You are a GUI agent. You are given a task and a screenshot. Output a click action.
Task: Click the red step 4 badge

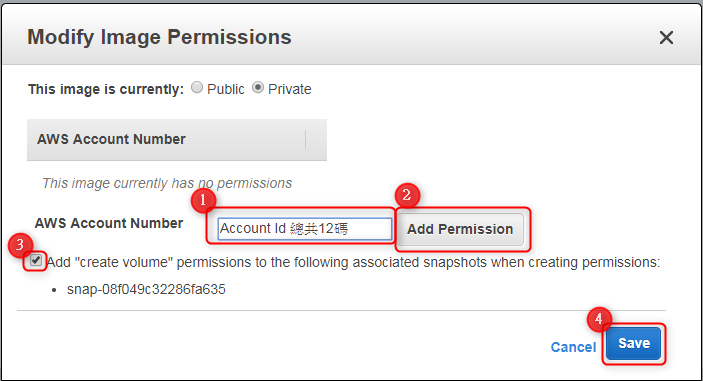pyautogui.click(x=599, y=320)
